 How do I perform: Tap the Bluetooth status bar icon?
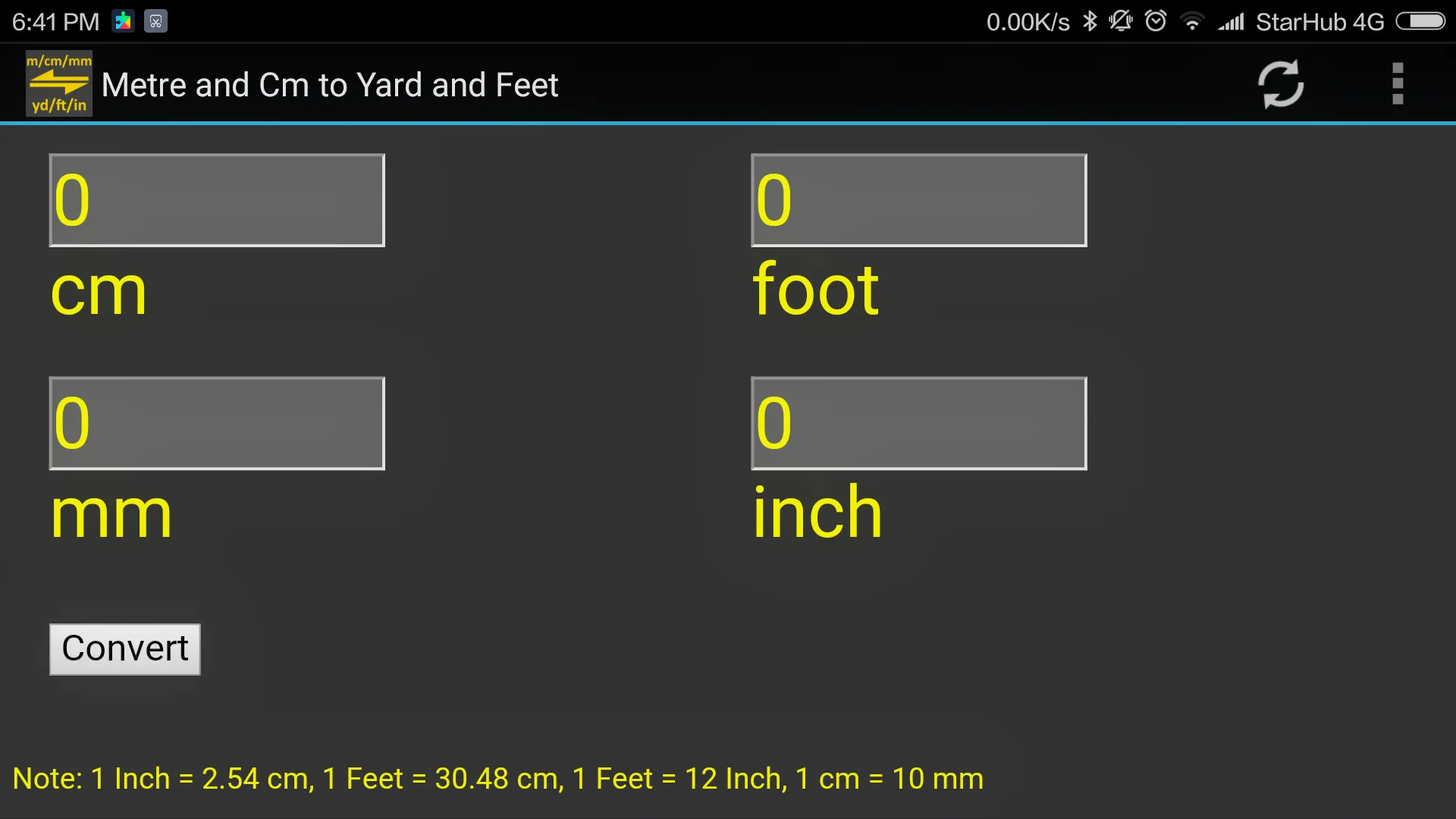(1090, 21)
